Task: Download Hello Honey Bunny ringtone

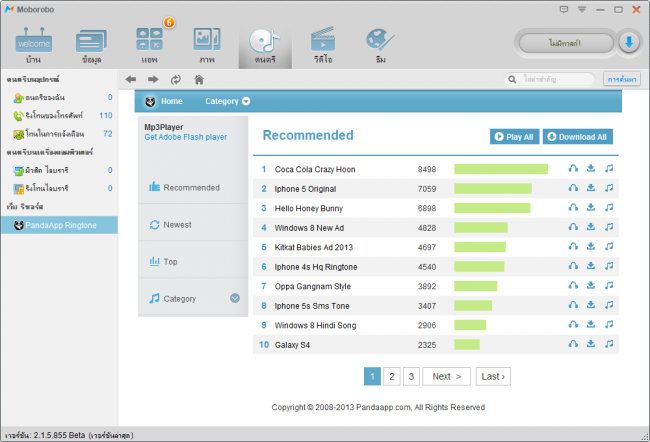Action: [x=591, y=207]
